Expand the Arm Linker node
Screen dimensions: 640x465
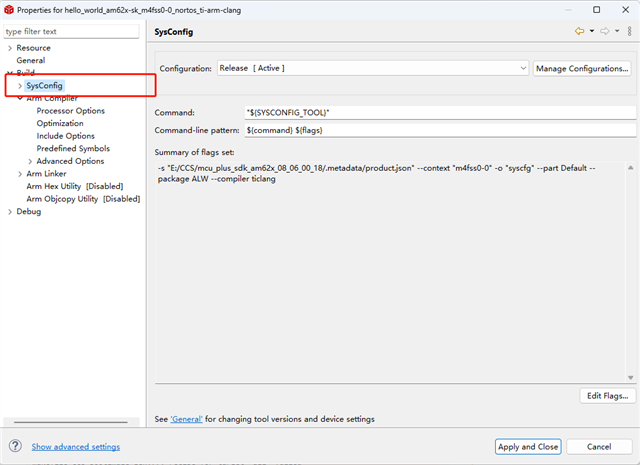pyautogui.click(x=20, y=173)
